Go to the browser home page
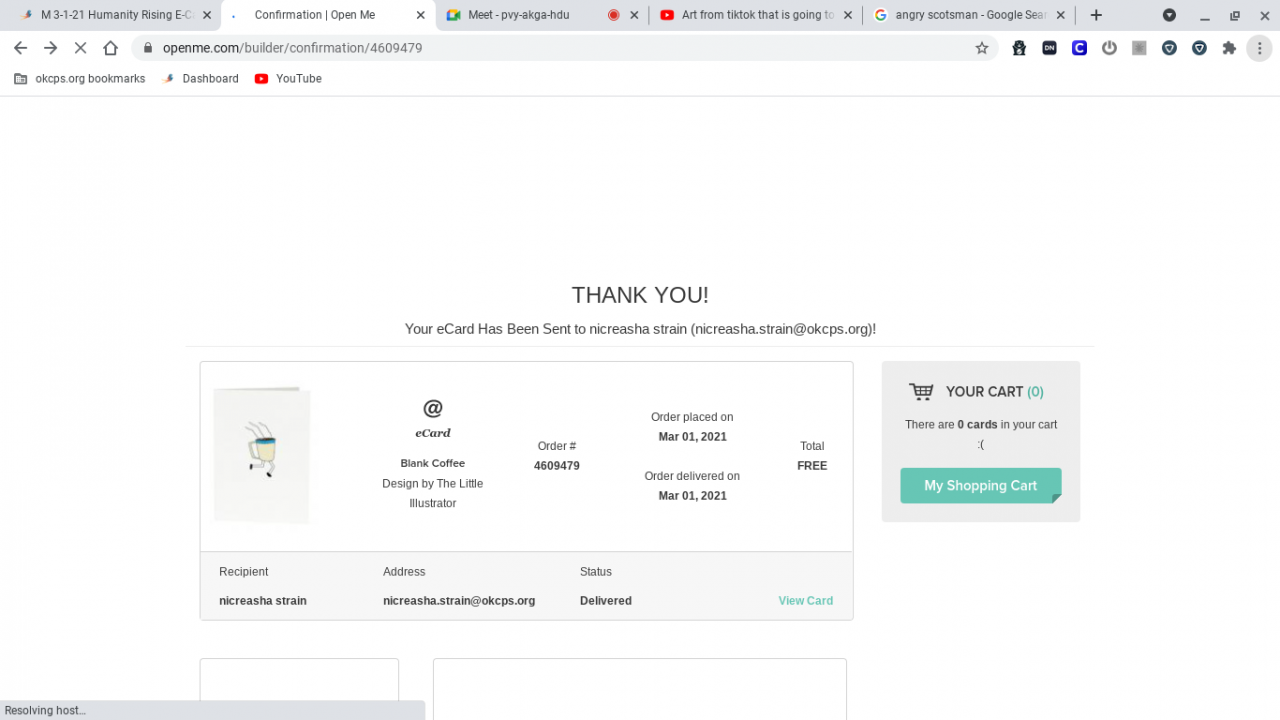This screenshot has width=1280, height=720. coord(110,48)
